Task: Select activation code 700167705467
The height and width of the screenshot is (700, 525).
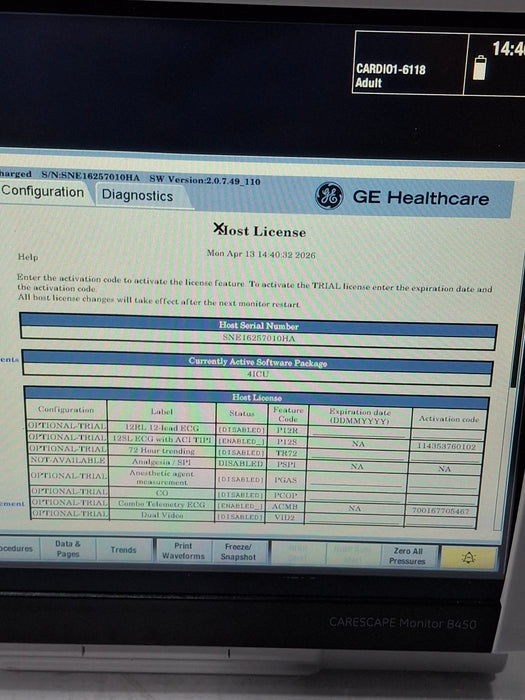Action: click(441, 511)
